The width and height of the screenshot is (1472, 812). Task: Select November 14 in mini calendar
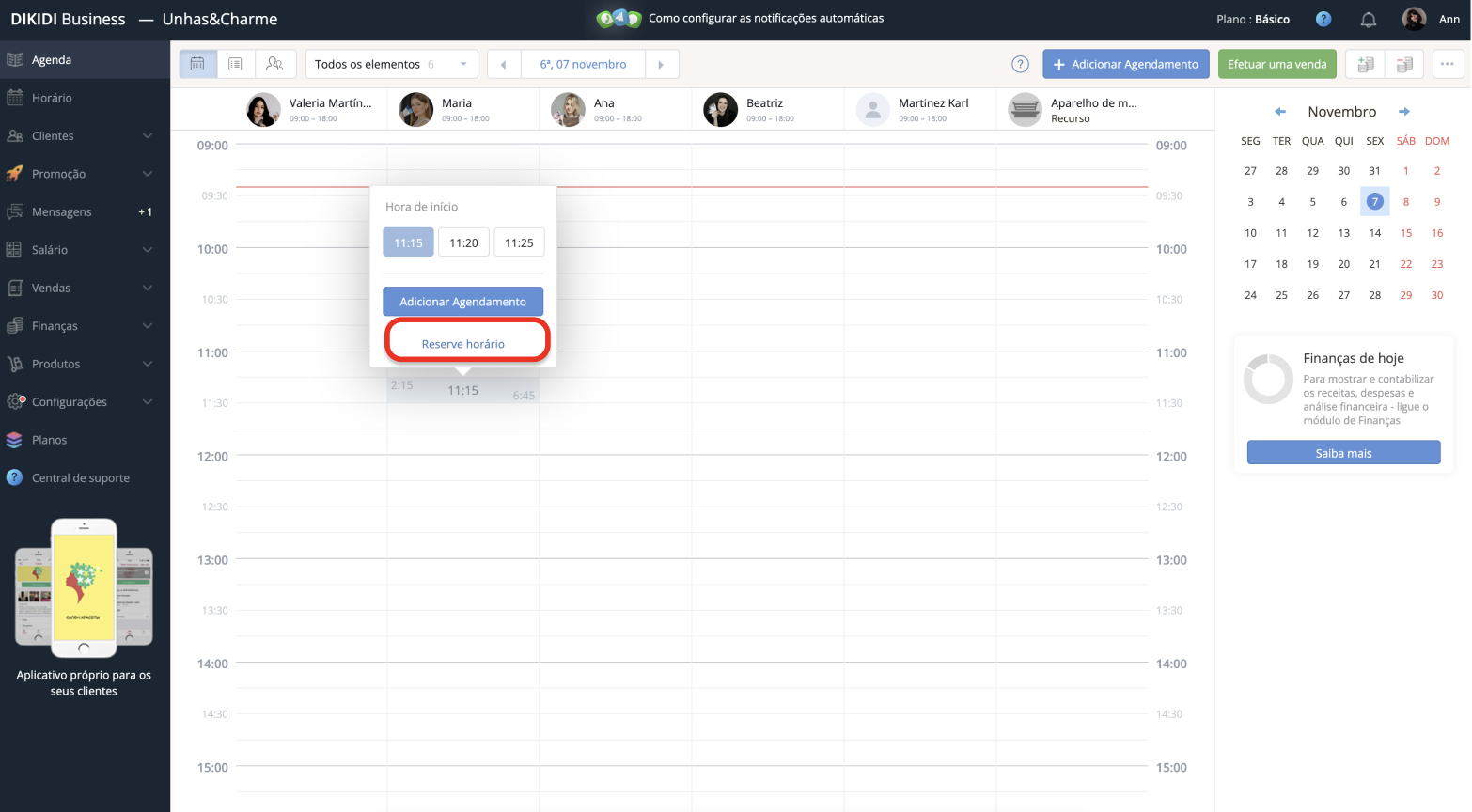click(1374, 233)
